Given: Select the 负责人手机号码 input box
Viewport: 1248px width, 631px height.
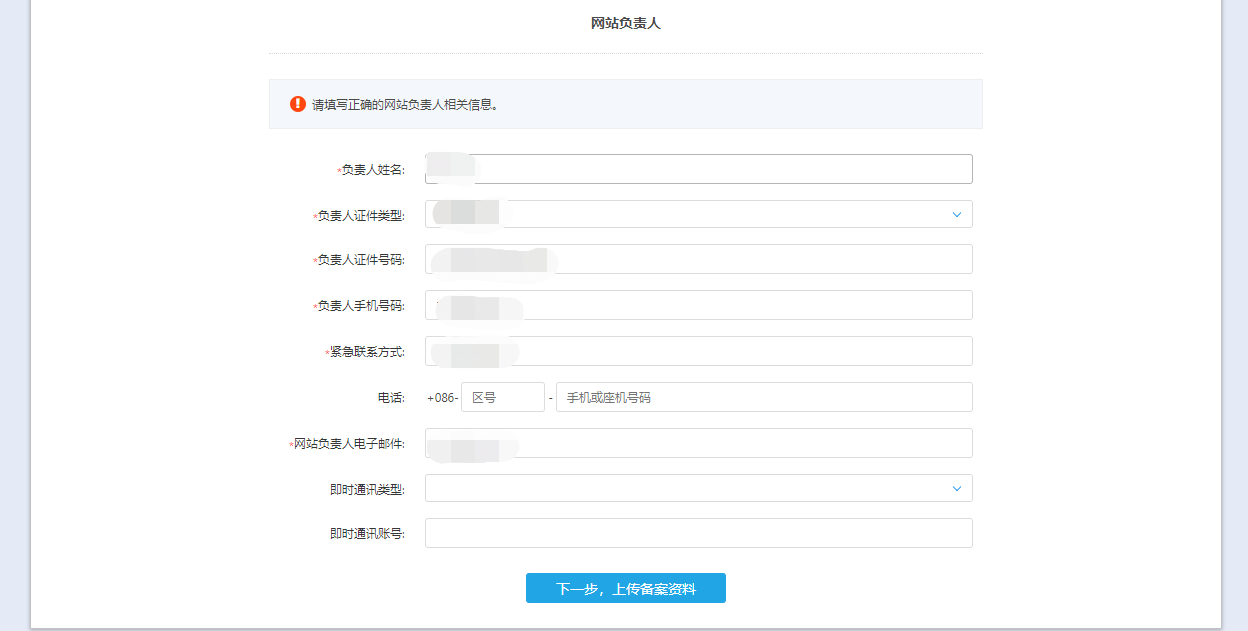Looking at the screenshot, I should coord(698,305).
